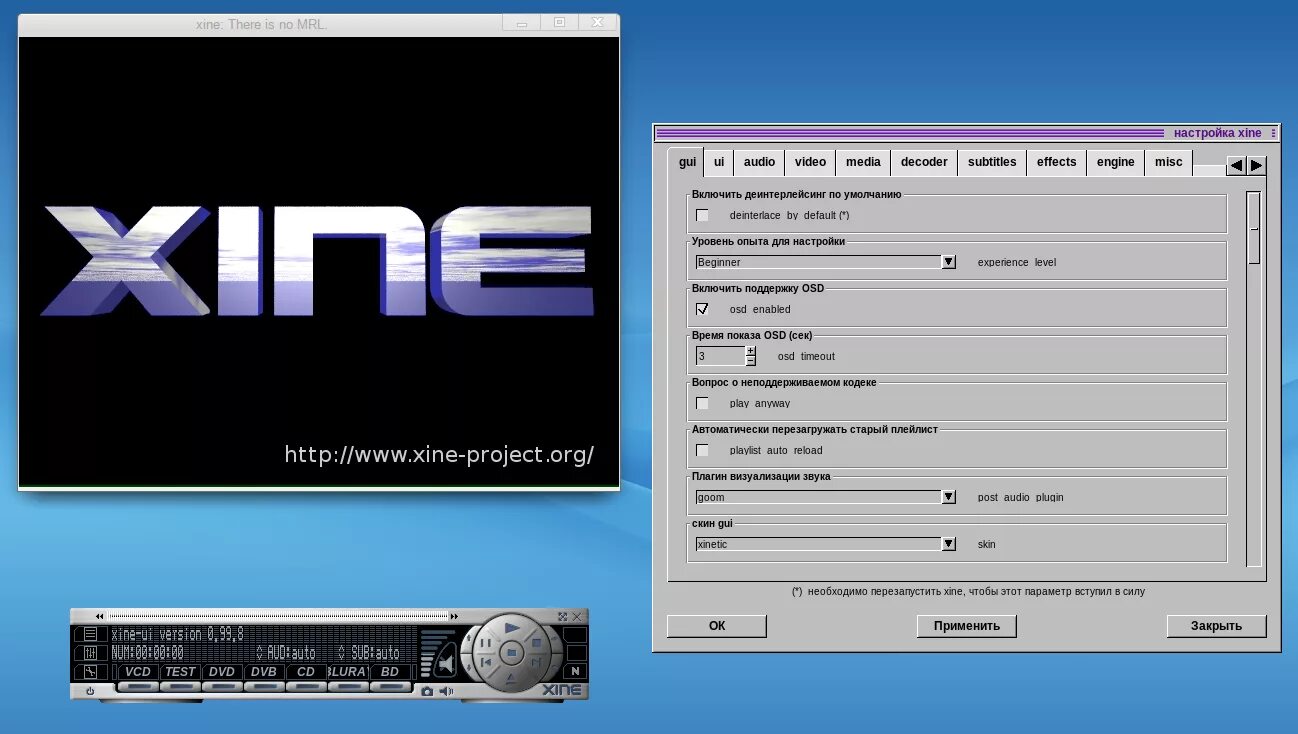The width and height of the screenshot is (1298, 734).
Task: Stop playback with the square stop button
Action: [537, 643]
